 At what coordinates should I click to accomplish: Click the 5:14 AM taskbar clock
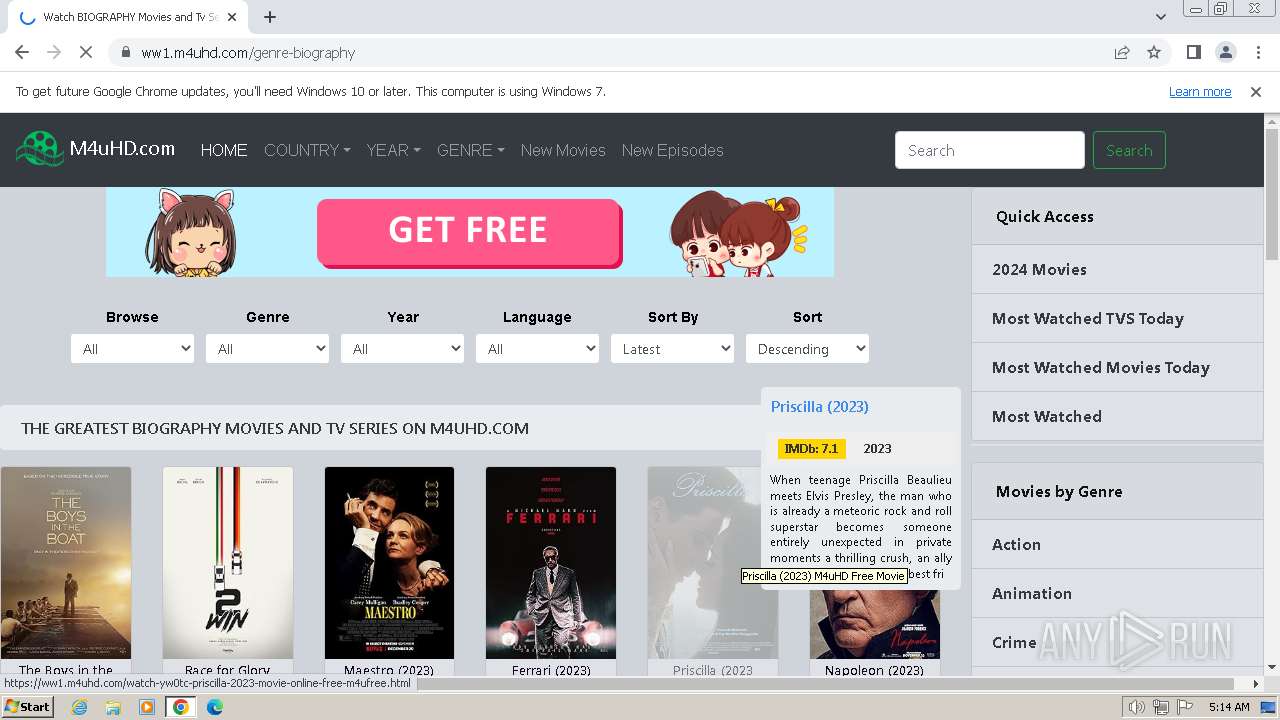click(1229, 707)
